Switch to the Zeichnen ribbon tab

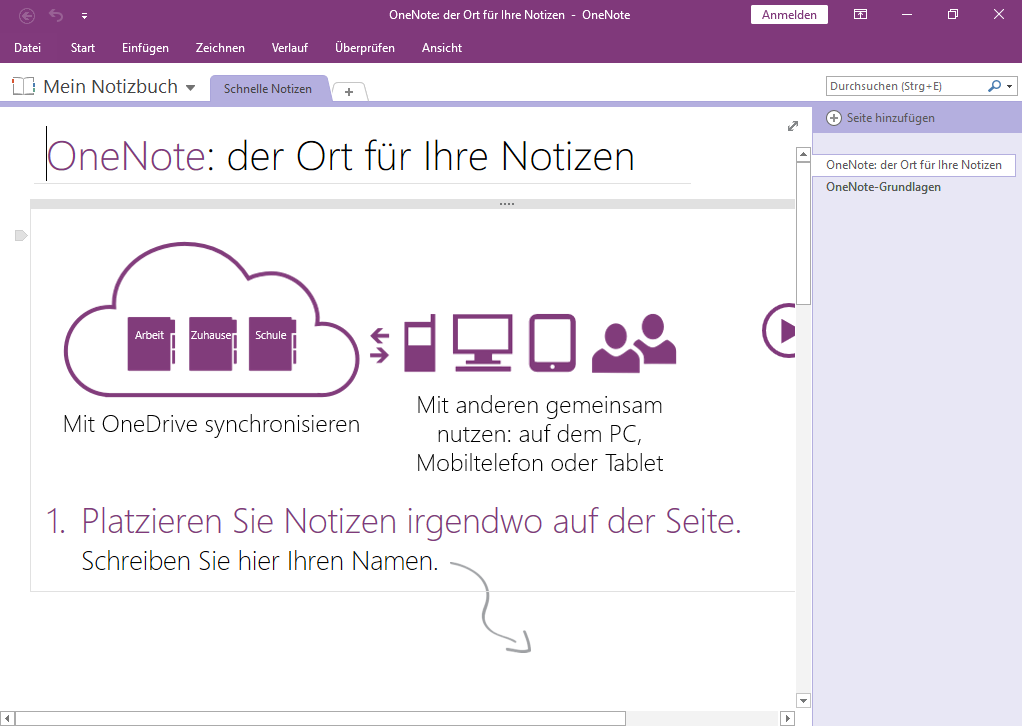[220, 47]
